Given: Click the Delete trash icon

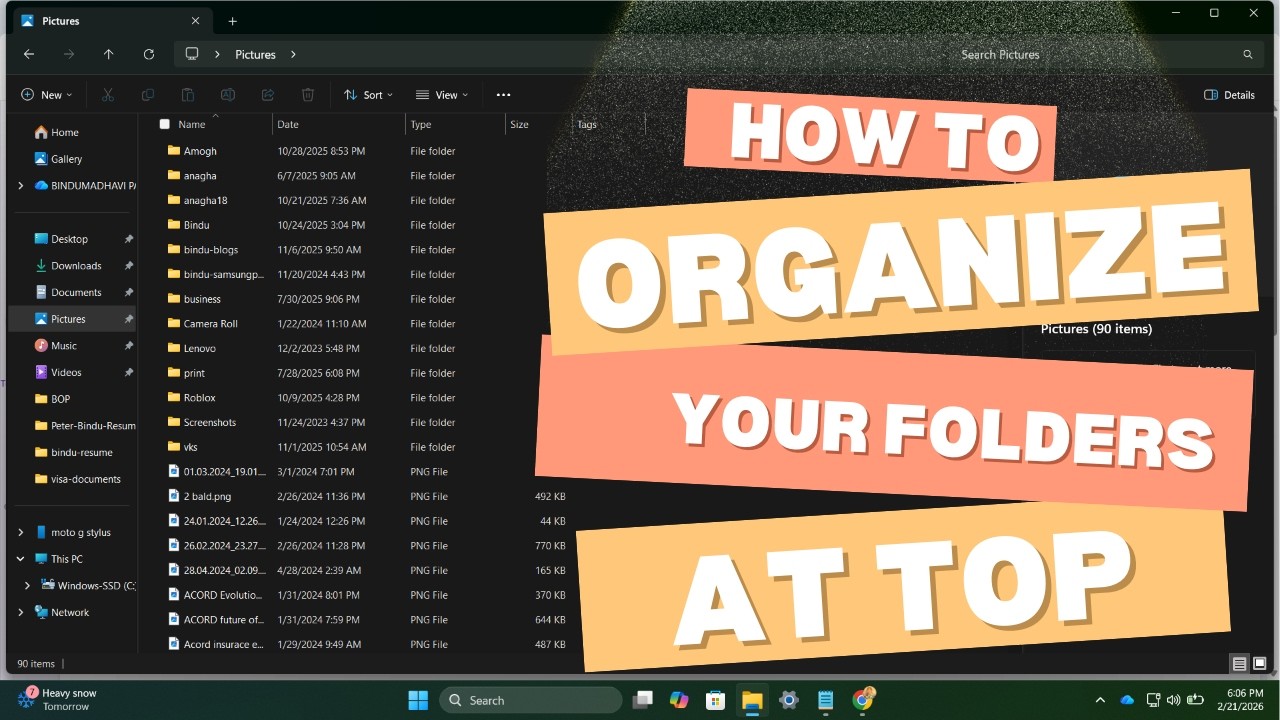Looking at the screenshot, I should (x=308, y=95).
